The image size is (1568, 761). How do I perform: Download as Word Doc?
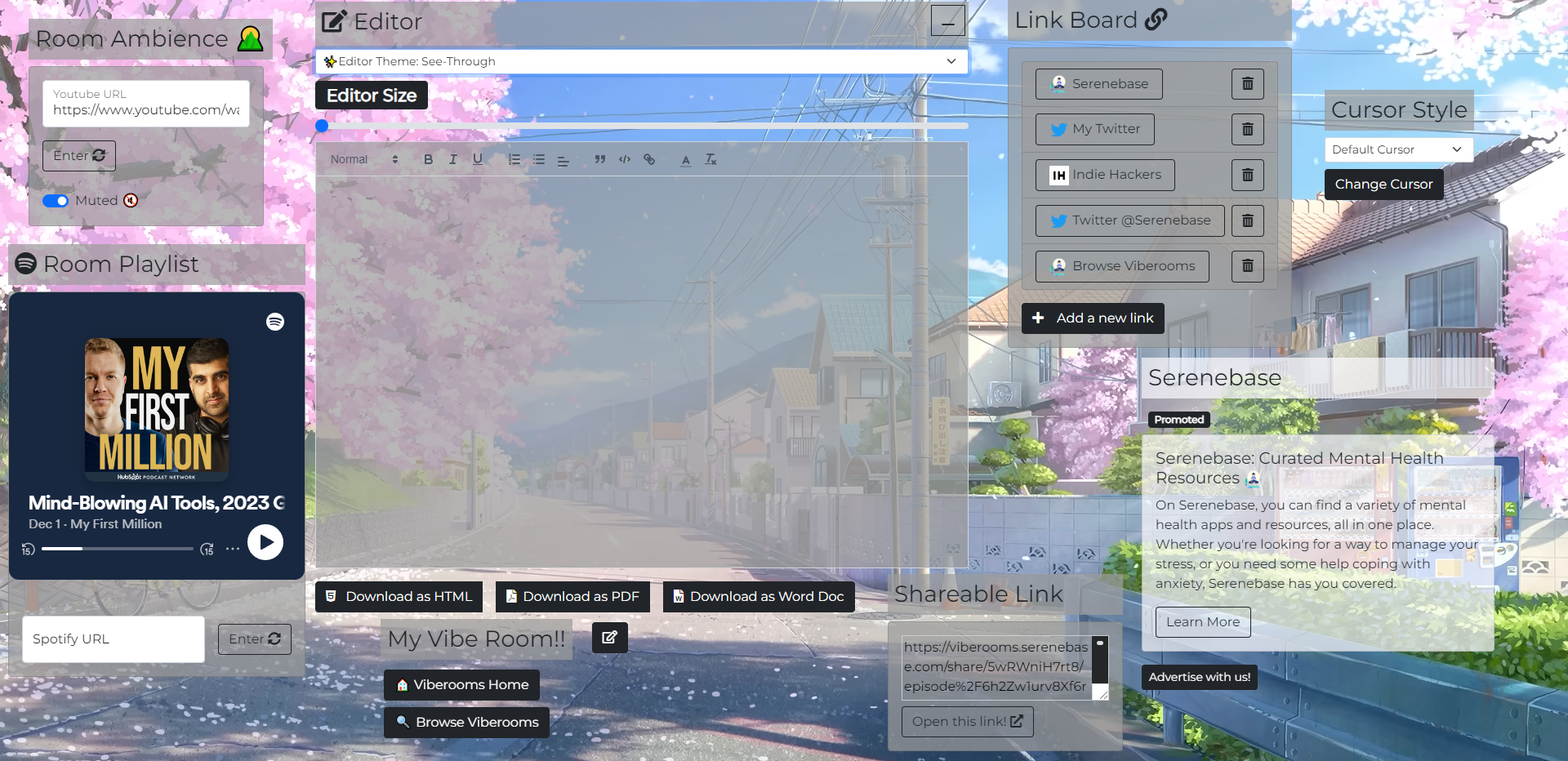coord(759,597)
